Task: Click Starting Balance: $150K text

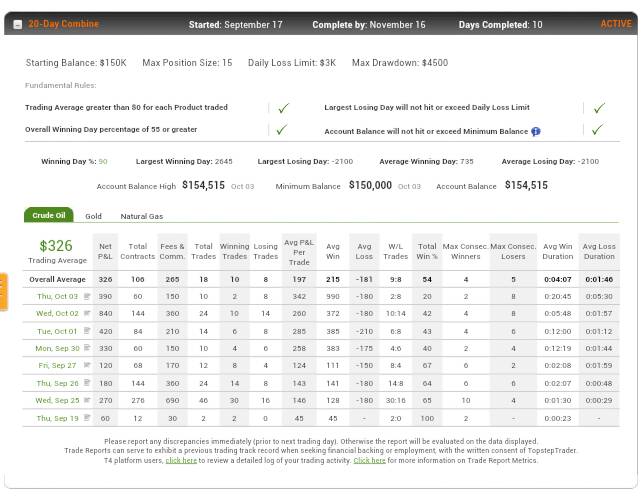Action: pos(76,63)
